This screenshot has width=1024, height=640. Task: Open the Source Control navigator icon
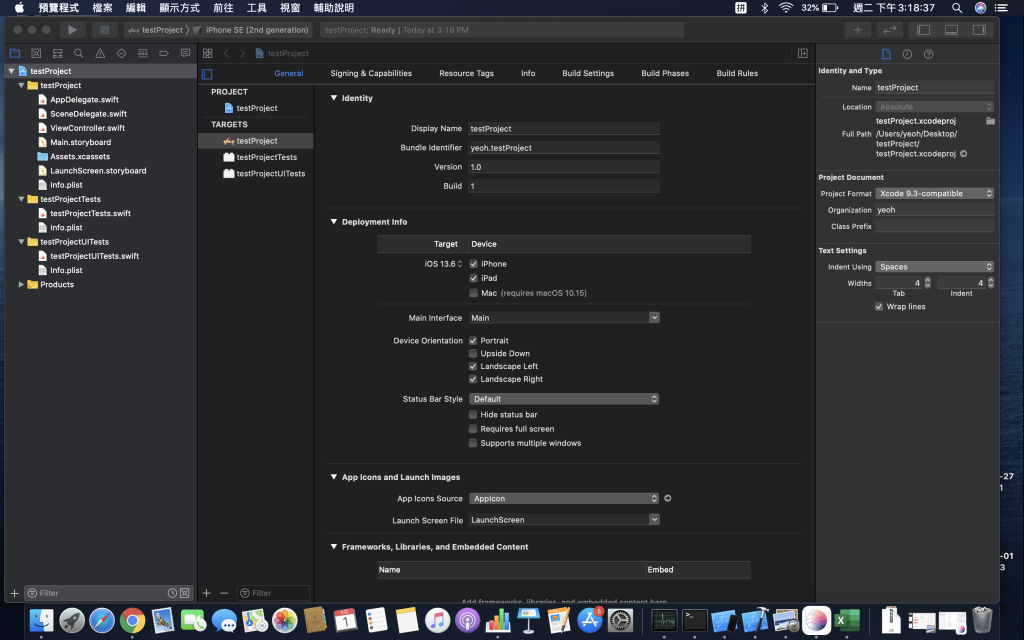tap(37, 53)
